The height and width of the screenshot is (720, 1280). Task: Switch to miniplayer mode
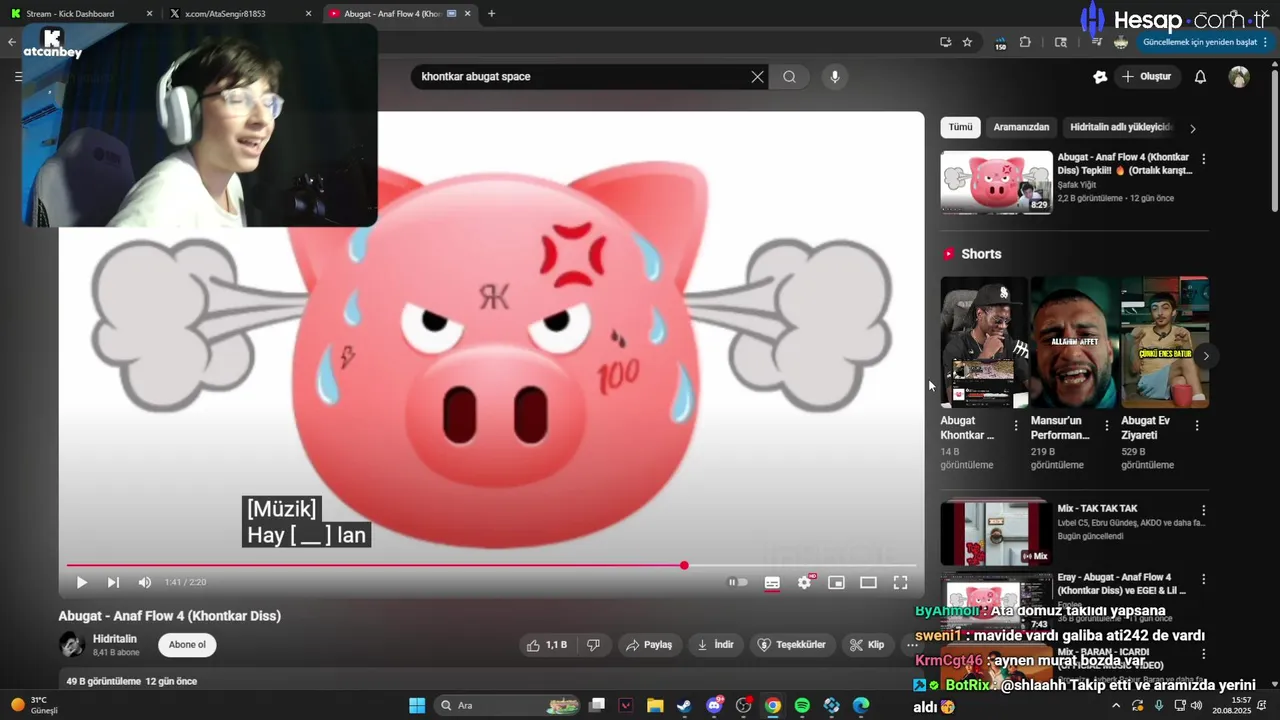(x=836, y=582)
